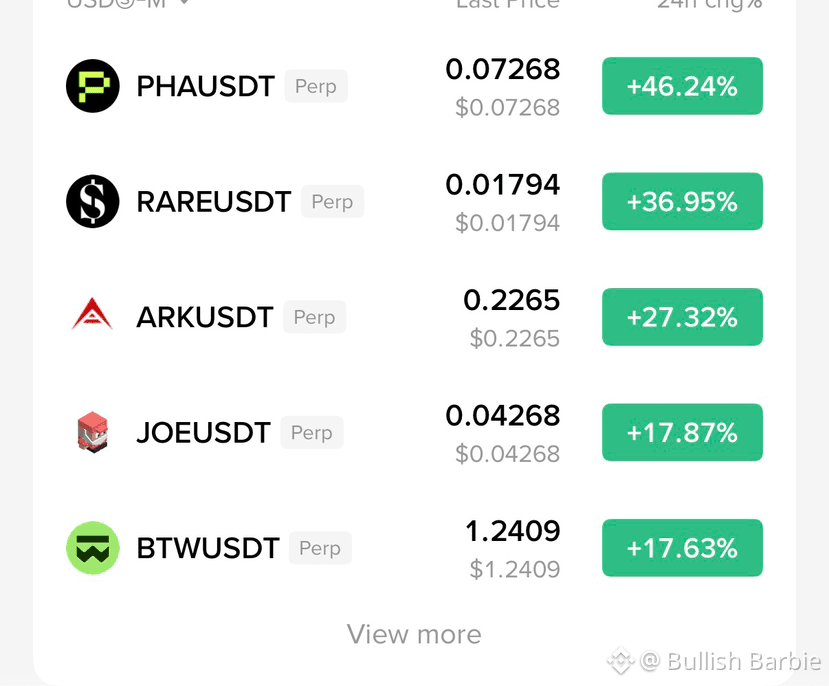Sort by 24h chg% column header
The height and width of the screenshot is (686, 829).
point(710,4)
